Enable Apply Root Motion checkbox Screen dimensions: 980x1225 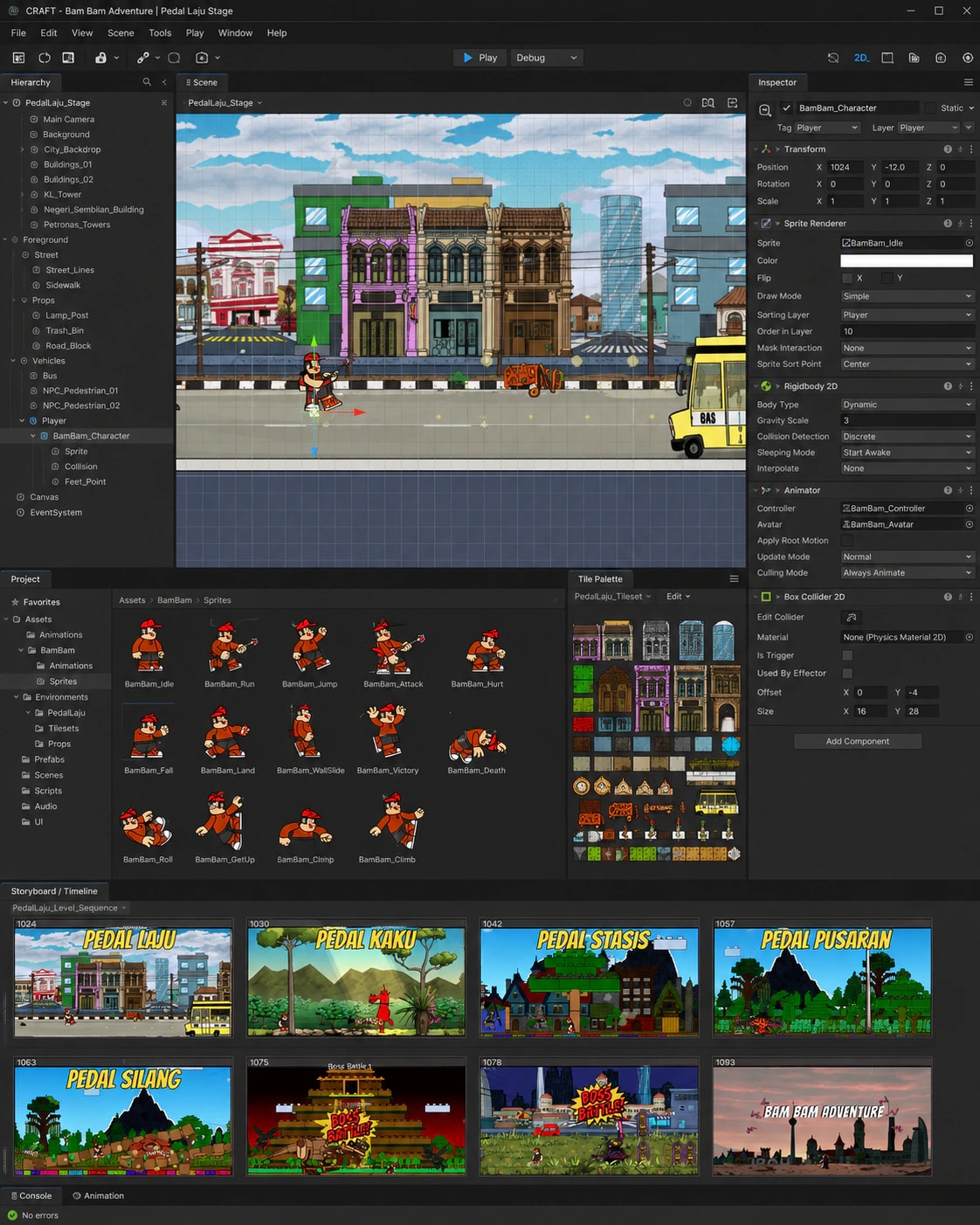coord(846,541)
